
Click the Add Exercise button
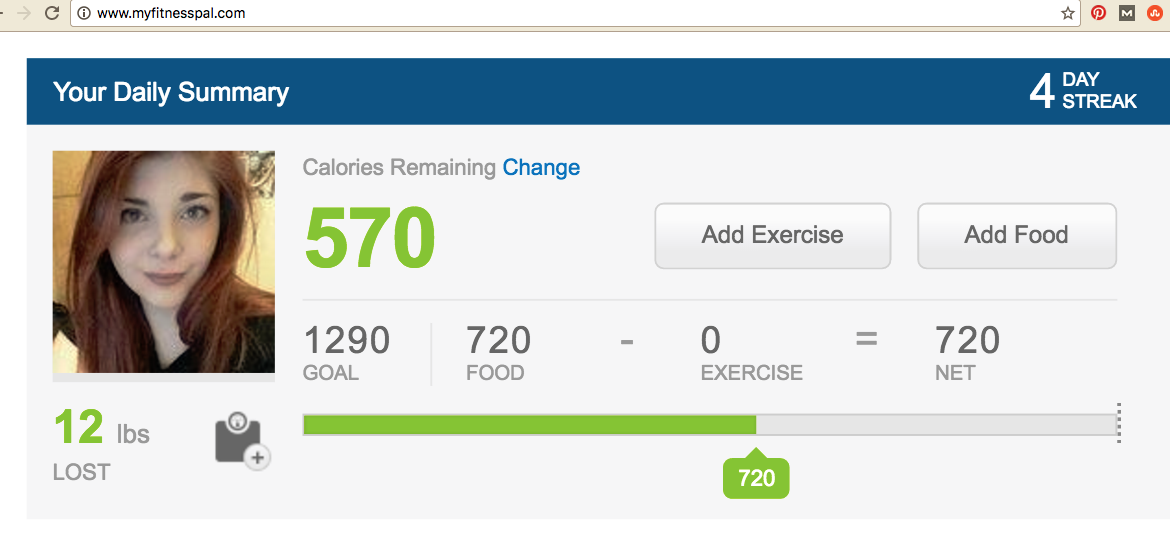point(772,236)
